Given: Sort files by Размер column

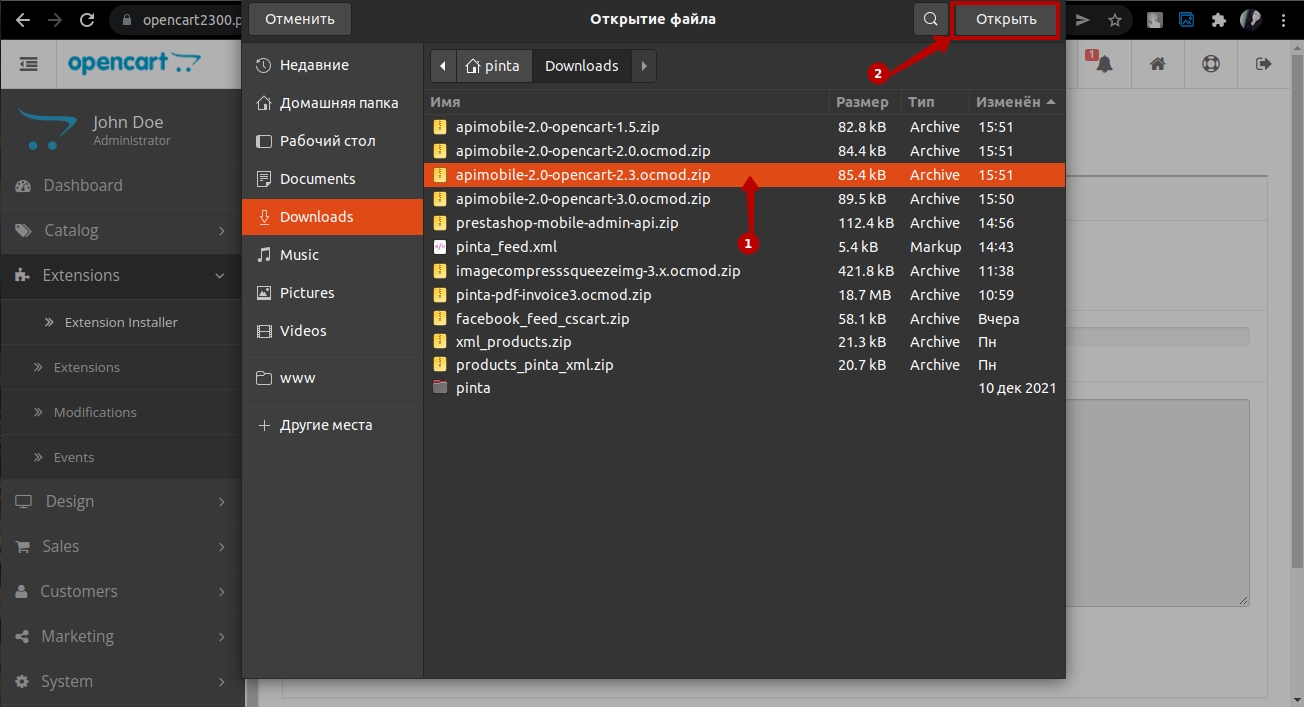Looking at the screenshot, I should pos(865,102).
